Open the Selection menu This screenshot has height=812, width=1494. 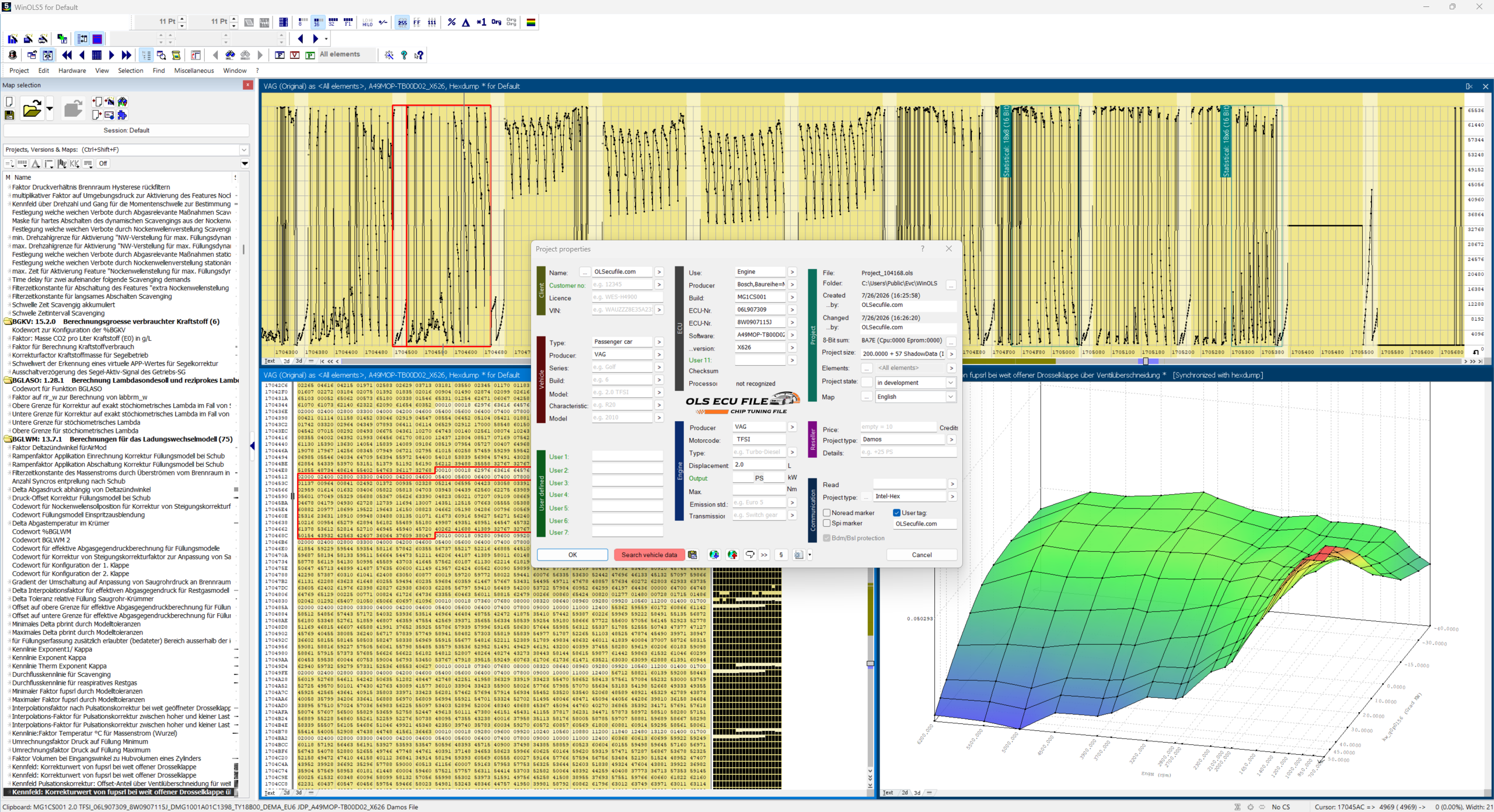[131, 71]
